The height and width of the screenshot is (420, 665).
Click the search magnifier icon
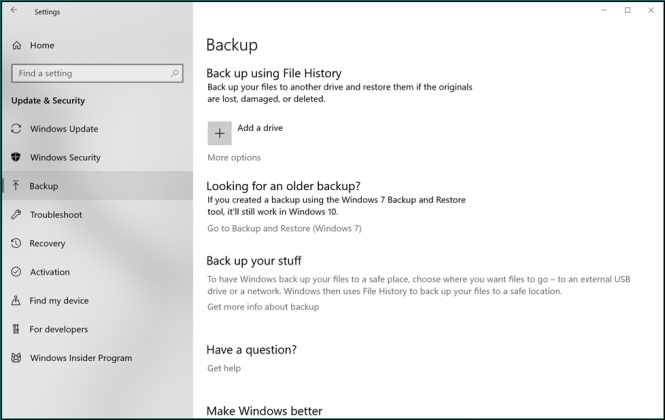175,73
